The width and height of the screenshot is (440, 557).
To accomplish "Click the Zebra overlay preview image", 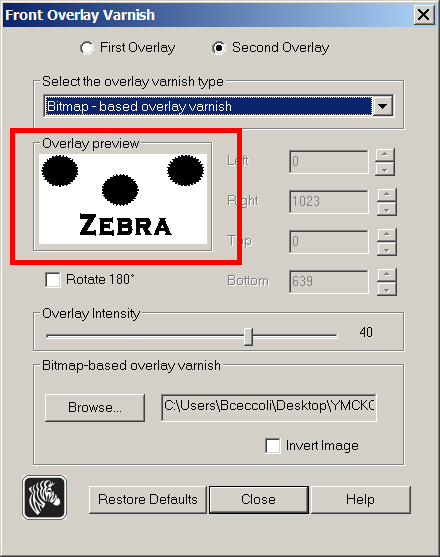I will point(123,199).
